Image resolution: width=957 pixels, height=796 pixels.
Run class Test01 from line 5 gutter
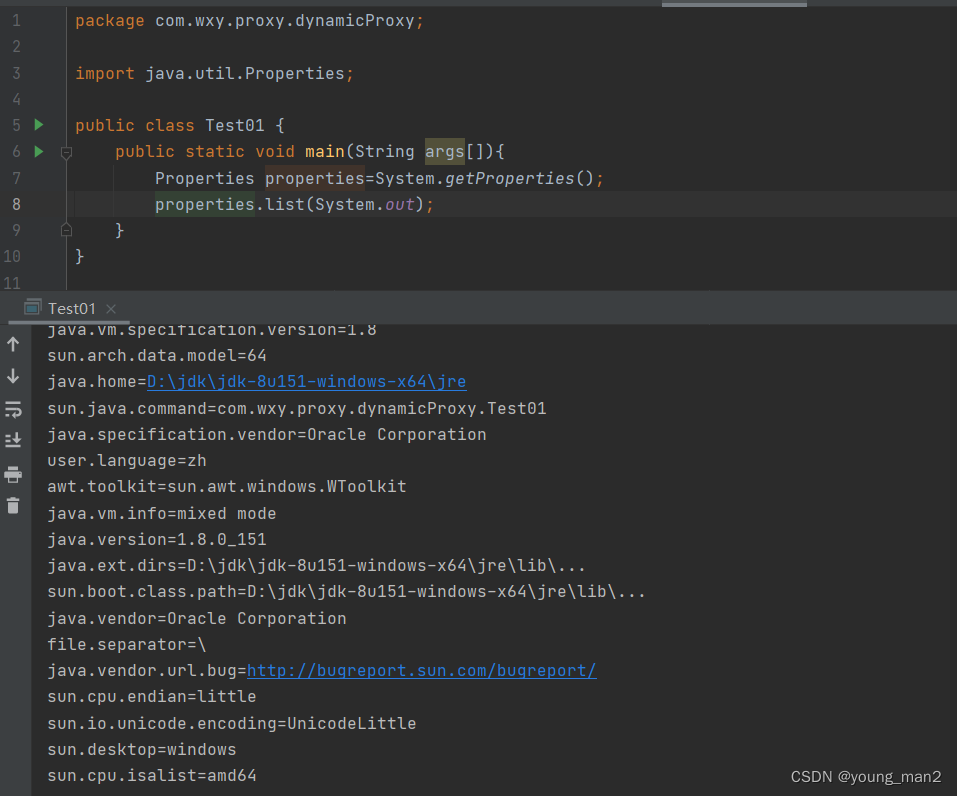pyautogui.click(x=39, y=125)
